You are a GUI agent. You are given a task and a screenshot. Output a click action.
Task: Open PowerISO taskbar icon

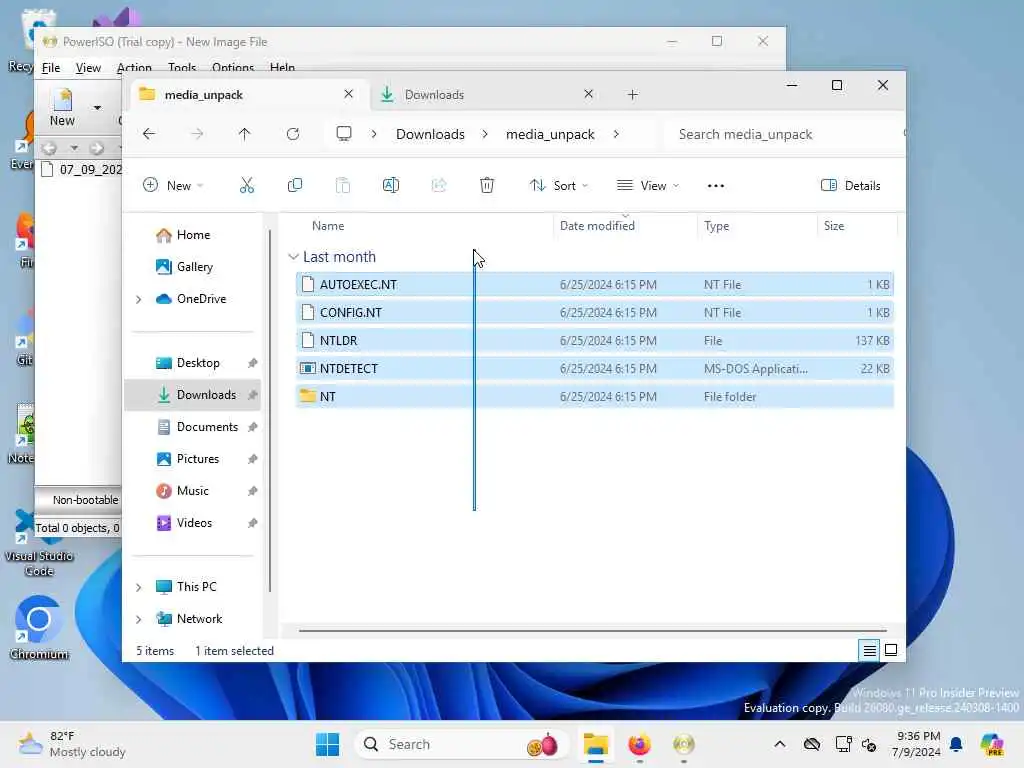click(x=684, y=744)
